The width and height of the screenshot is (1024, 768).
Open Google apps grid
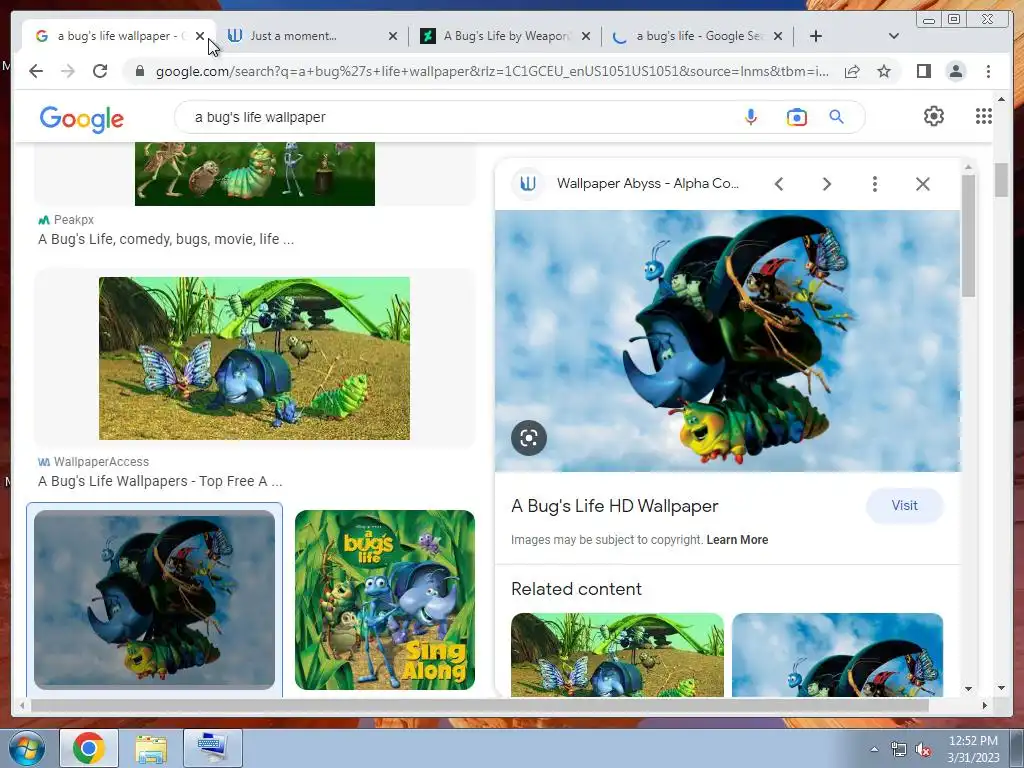pos(984,116)
